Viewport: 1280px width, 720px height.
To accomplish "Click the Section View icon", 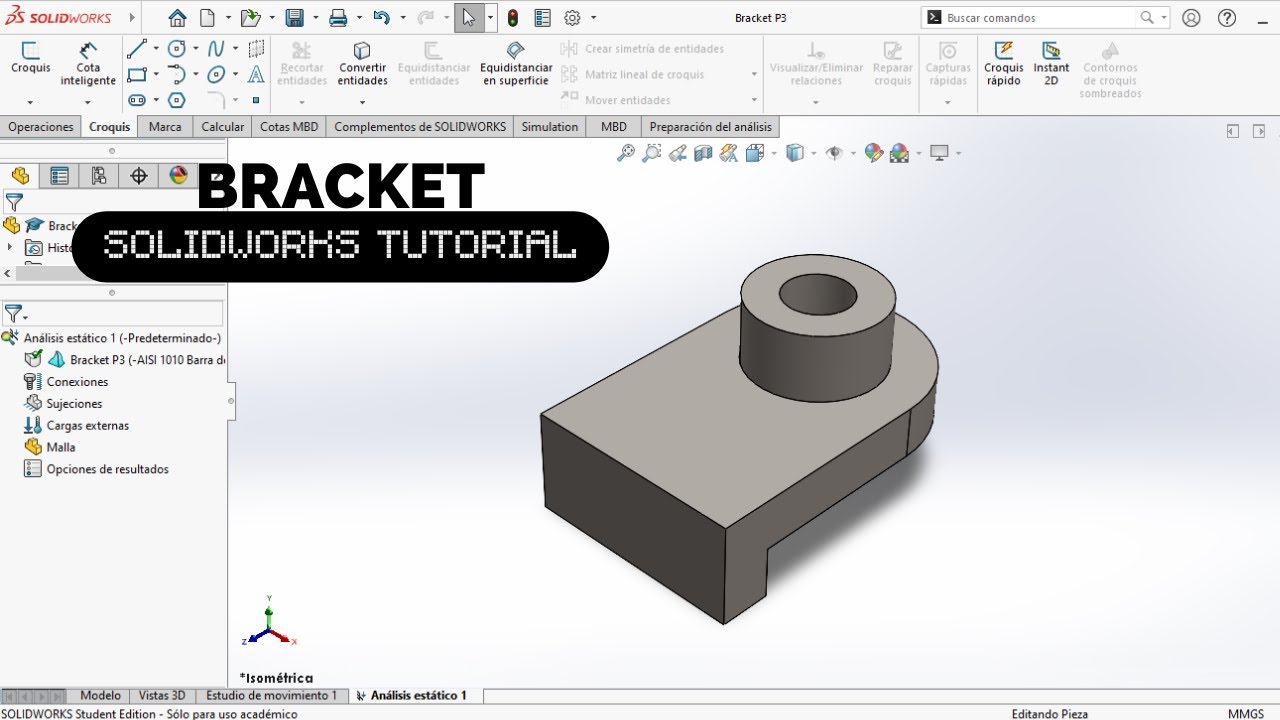I will [703, 152].
